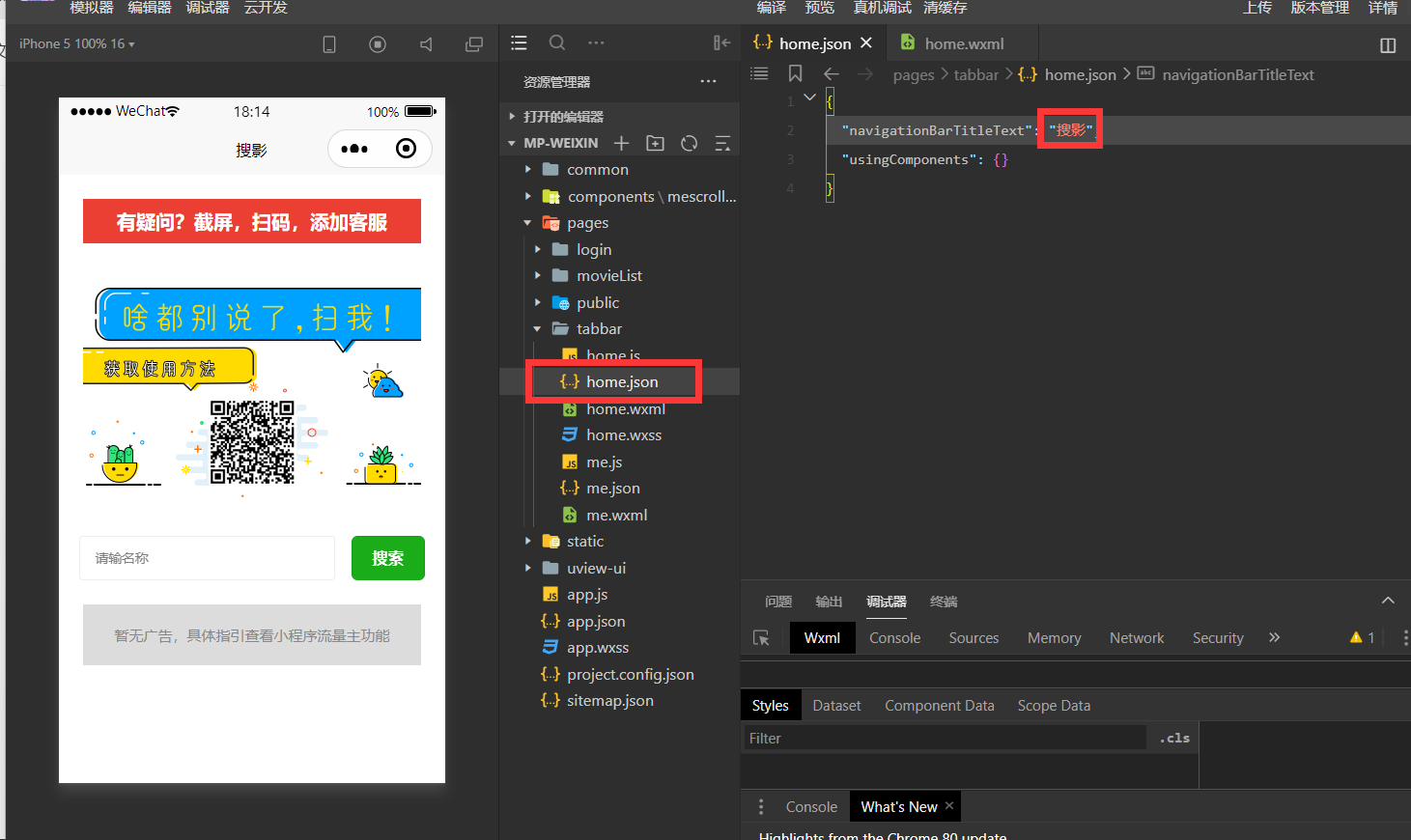Close the What's New drawer tab
1411x840 pixels.
tap(949, 805)
